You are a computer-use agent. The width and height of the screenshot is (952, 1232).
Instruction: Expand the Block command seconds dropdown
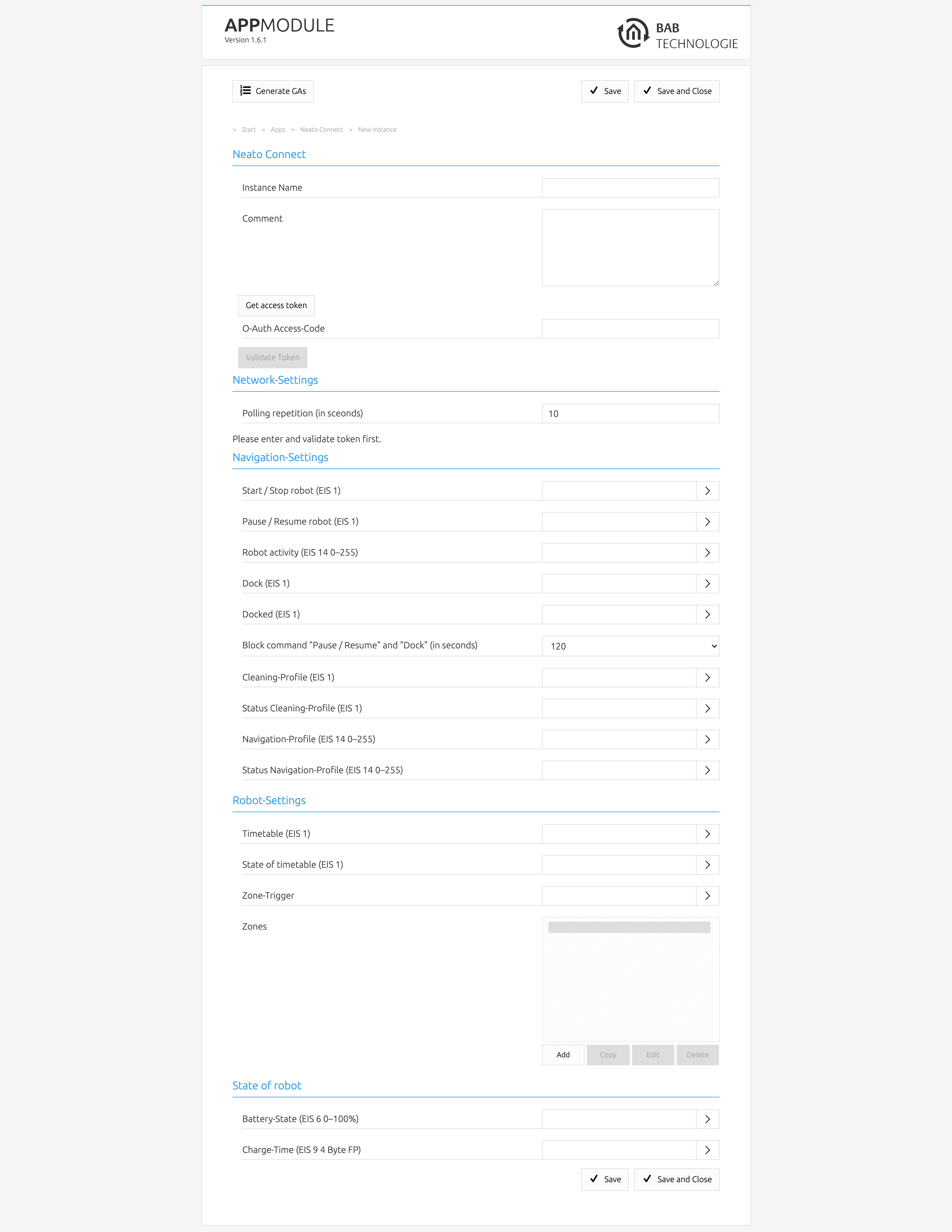click(x=630, y=646)
